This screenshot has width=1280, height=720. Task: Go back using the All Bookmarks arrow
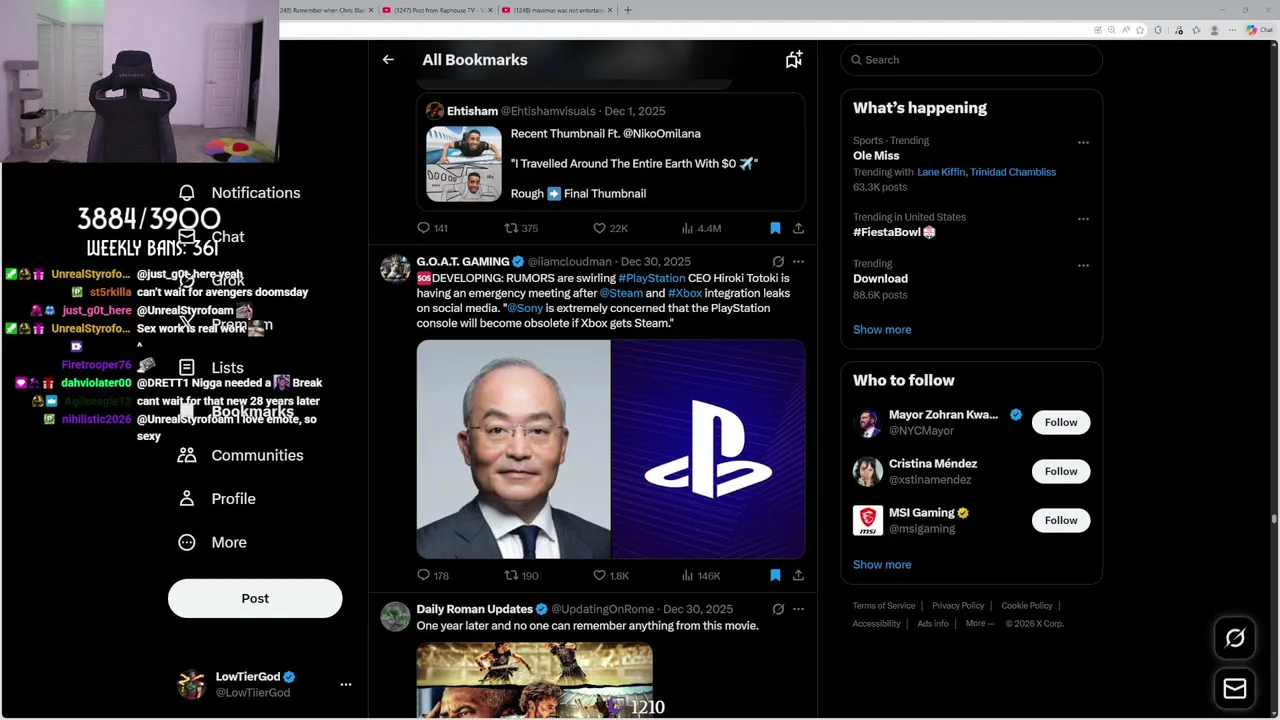coord(388,60)
